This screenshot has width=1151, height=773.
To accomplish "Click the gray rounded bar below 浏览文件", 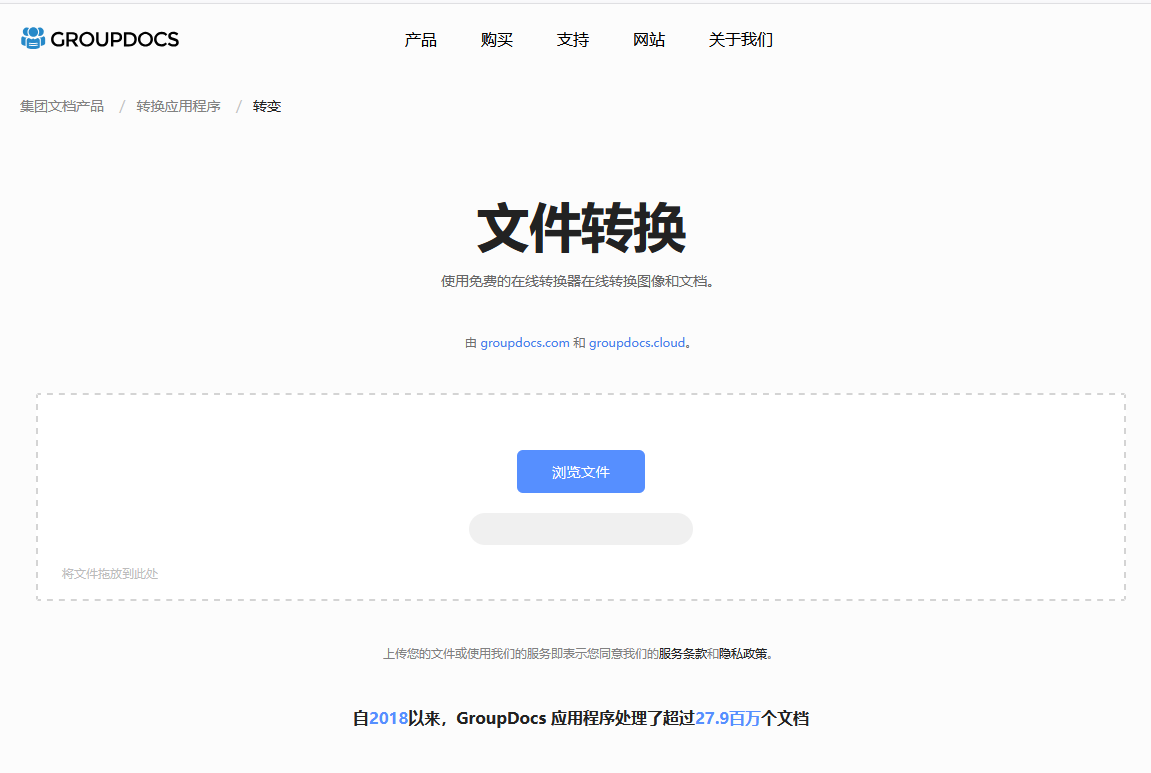I will coord(581,529).
